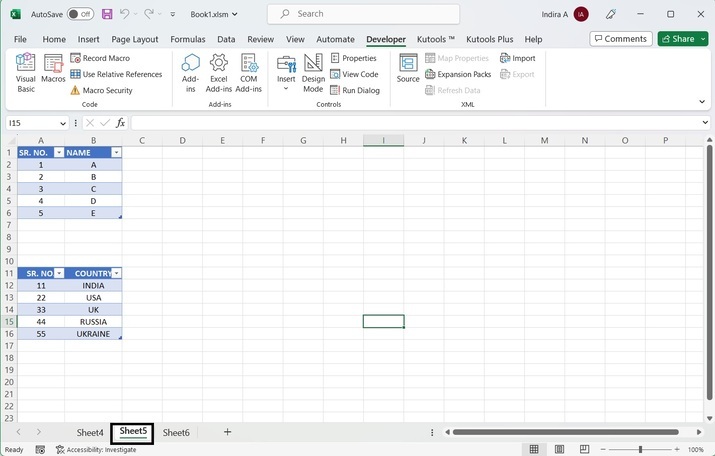Viewport: 715px width, 456px height.
Task: Click the horizontal scrollbar thumb
Action: coord(565,432)
